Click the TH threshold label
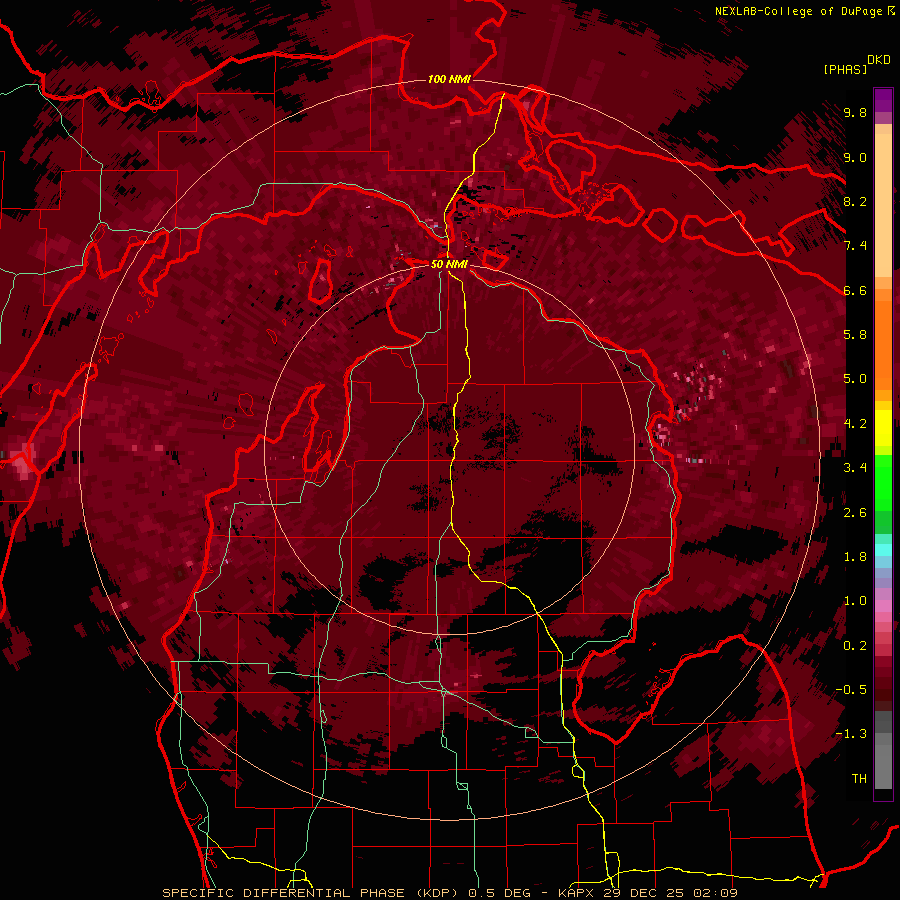 tap(859, 779)
